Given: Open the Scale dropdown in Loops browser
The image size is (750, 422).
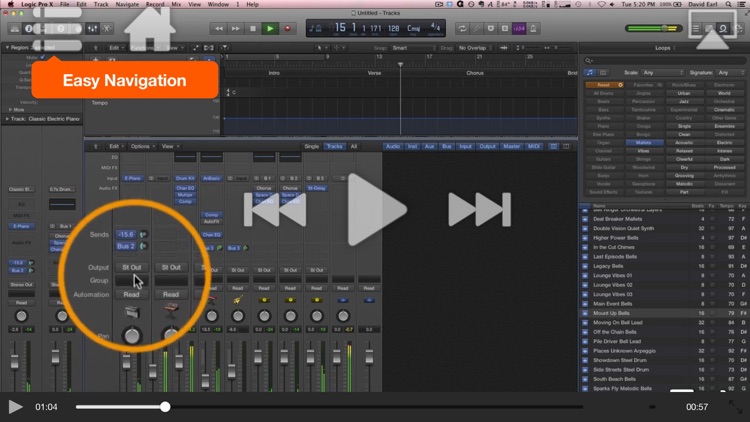Looking at the screenshot, I should (663, 73).
